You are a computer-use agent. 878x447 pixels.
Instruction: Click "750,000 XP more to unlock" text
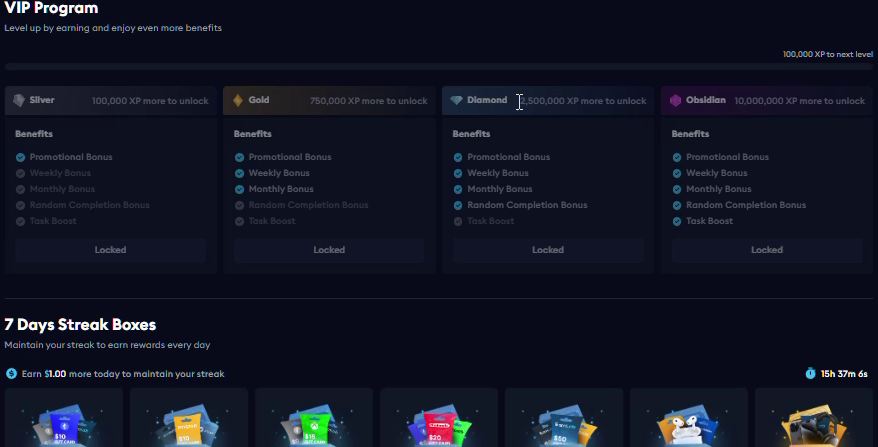tap(368, 101)
